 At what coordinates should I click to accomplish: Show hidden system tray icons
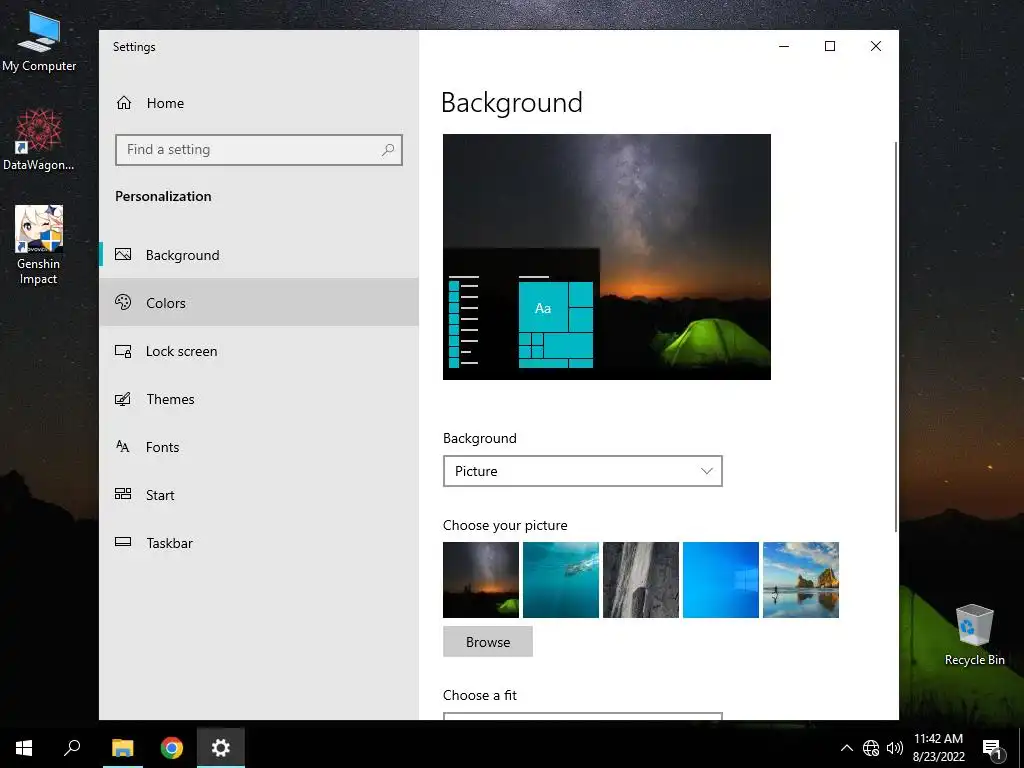[846, 748]
